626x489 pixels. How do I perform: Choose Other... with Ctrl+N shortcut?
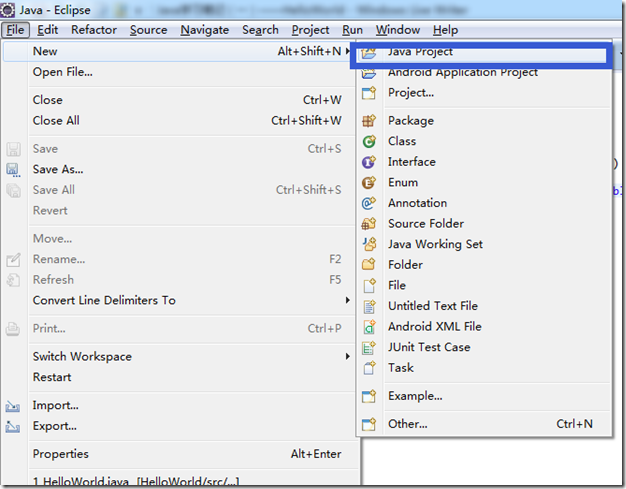(x=484, y=424)
